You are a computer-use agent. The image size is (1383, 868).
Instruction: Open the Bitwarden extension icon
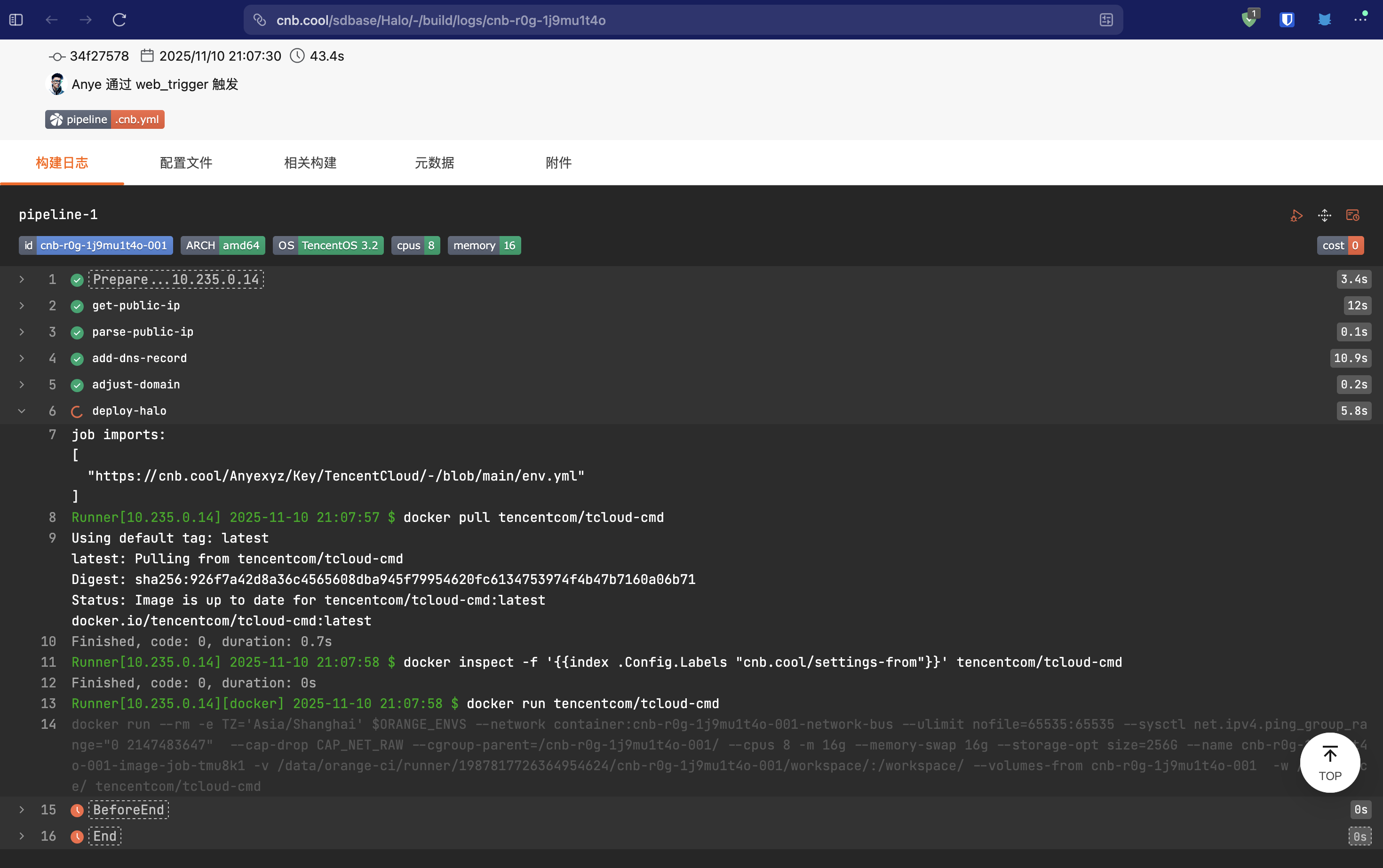pyautogui.click(x=1287, y=20)
